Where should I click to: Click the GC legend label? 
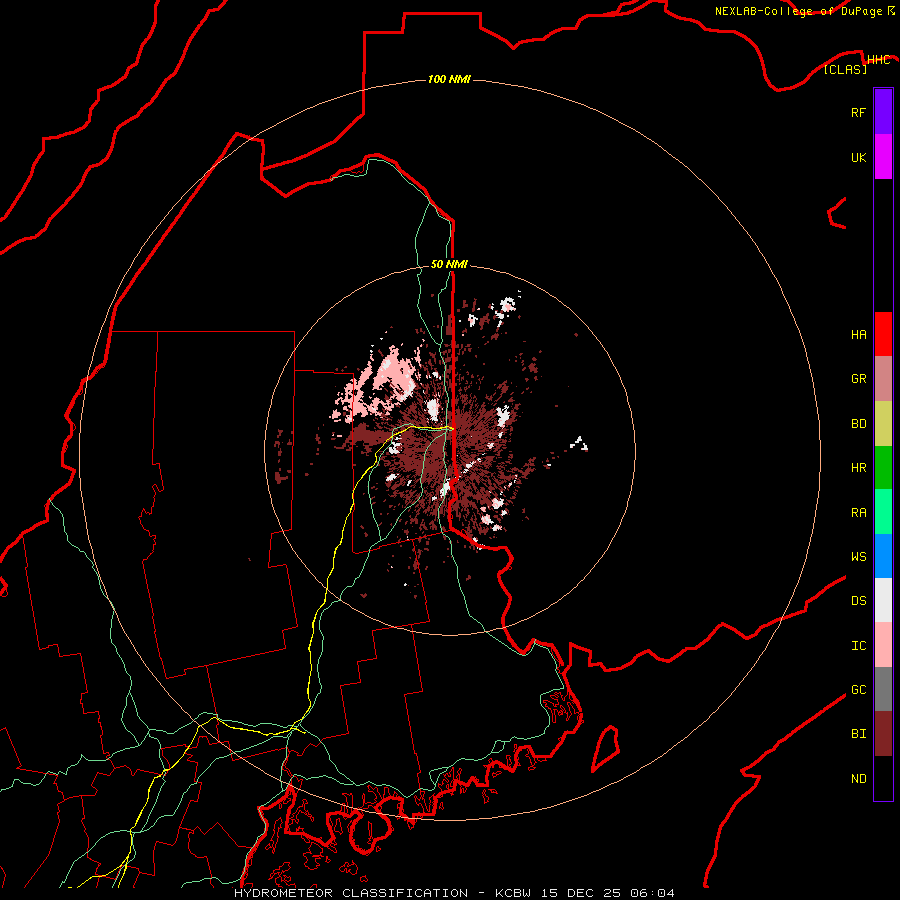858,690
